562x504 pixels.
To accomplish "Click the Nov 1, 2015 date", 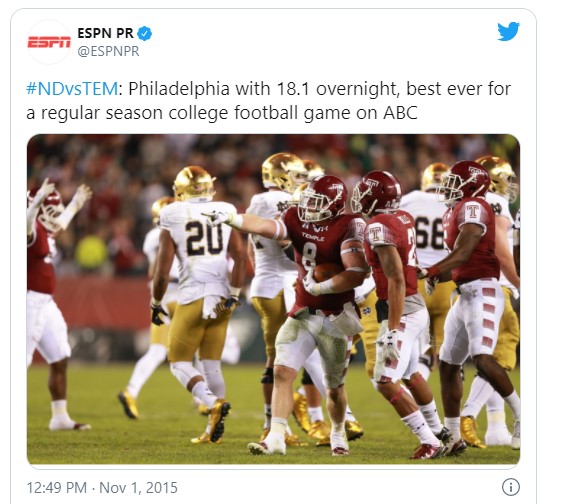I will pos(138,488).
